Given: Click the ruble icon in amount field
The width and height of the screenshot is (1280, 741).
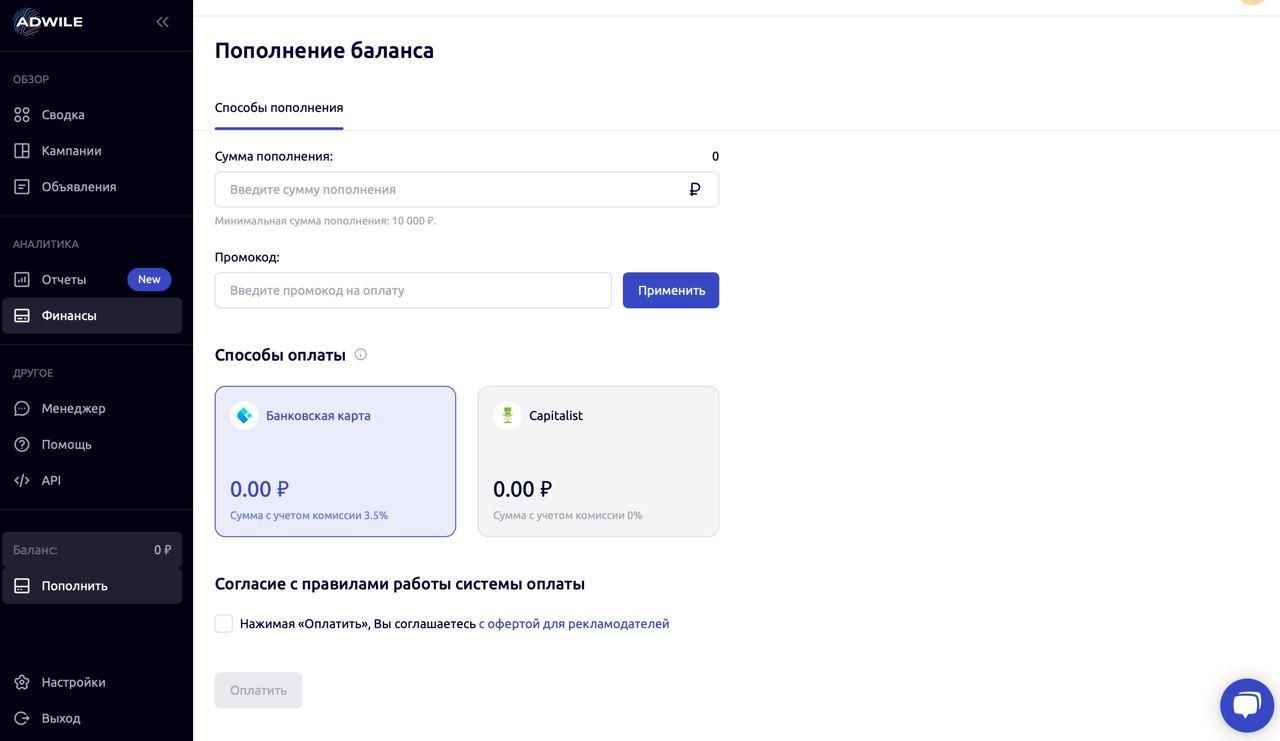Looking at the screenshot, I should pyautogui.click(x=695, y=190).
